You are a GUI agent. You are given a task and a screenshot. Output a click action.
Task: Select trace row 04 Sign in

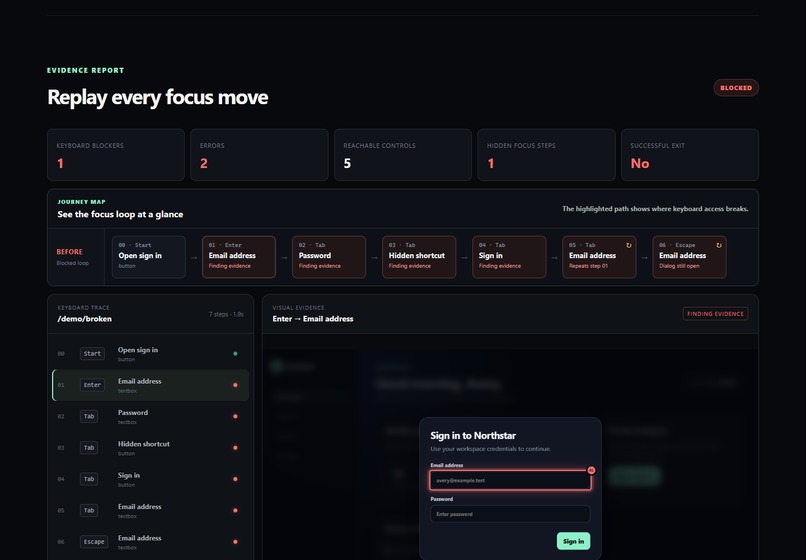pos(151,479)
